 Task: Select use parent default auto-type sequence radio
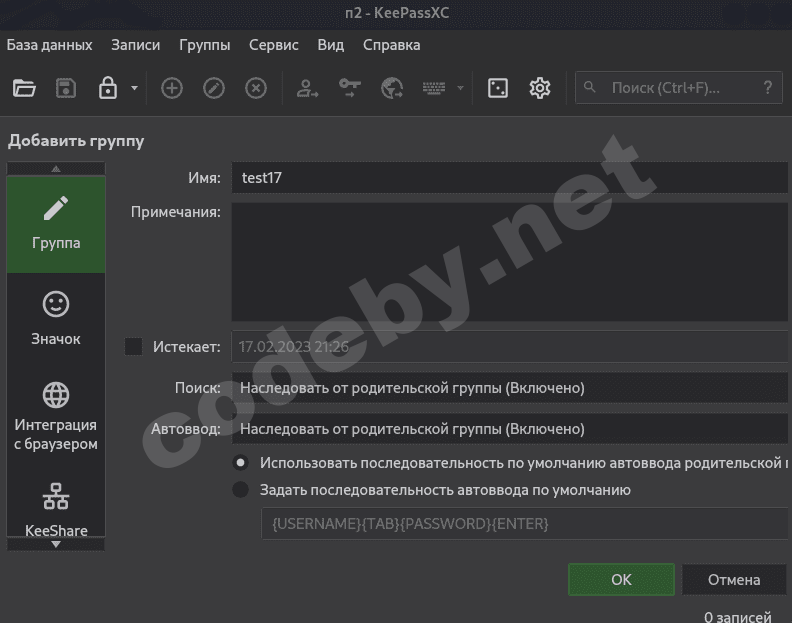point(240,463)
